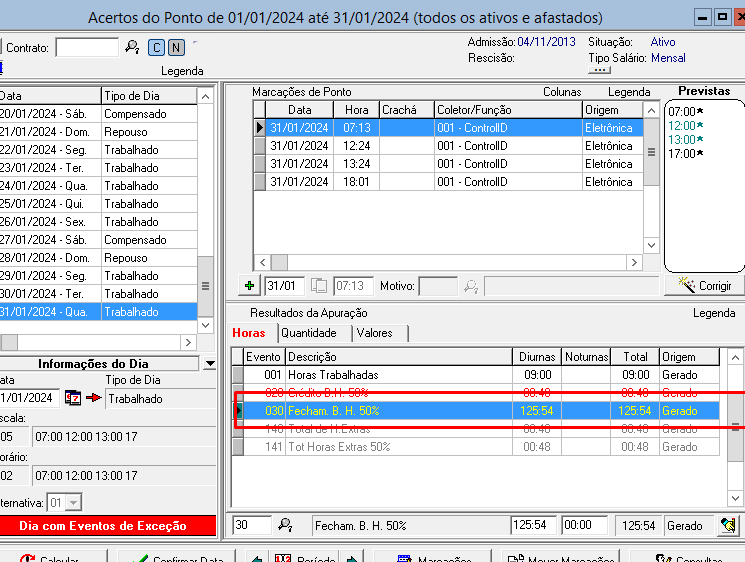Toggle the N filter button
745x562 pixels.
coord(176,47)
